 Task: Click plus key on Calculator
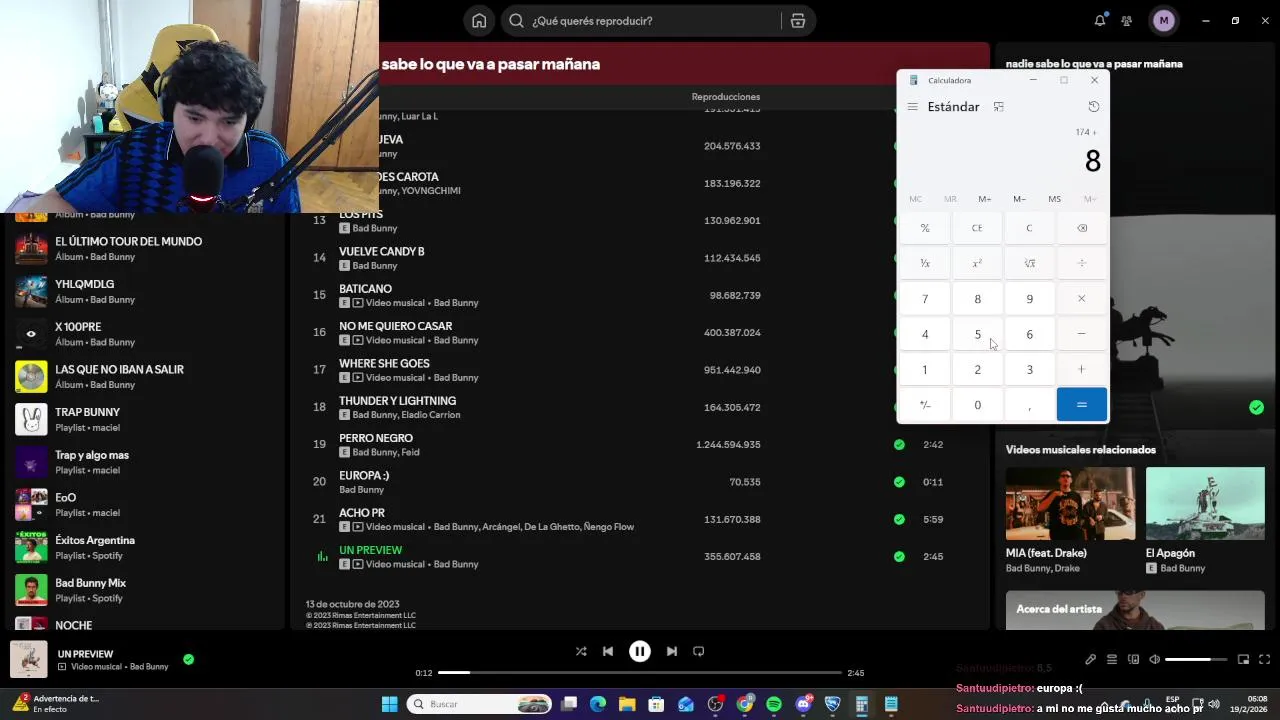click(1081, 370)
